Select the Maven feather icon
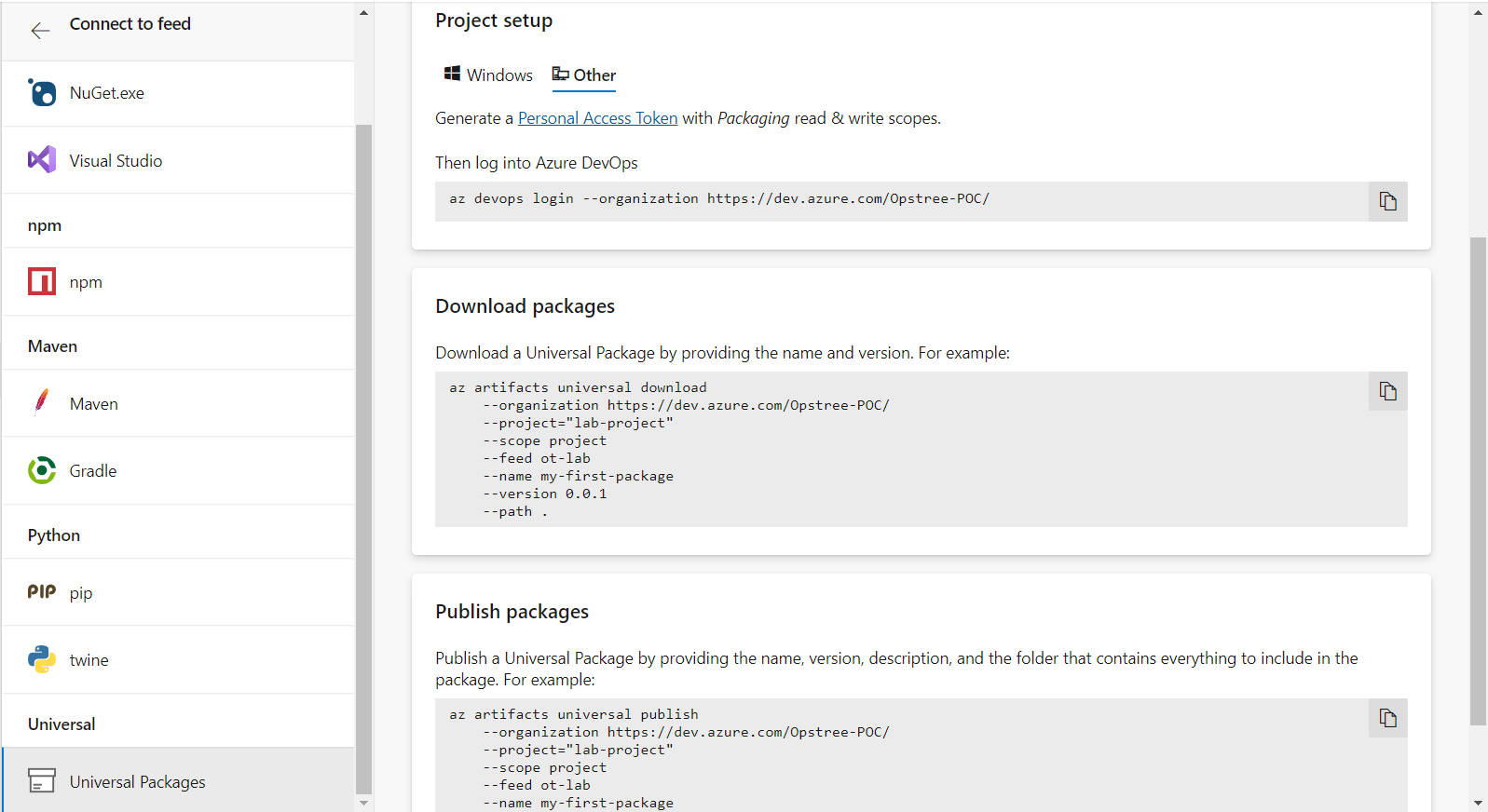The image size is (1488, 812). coord(41,401)
